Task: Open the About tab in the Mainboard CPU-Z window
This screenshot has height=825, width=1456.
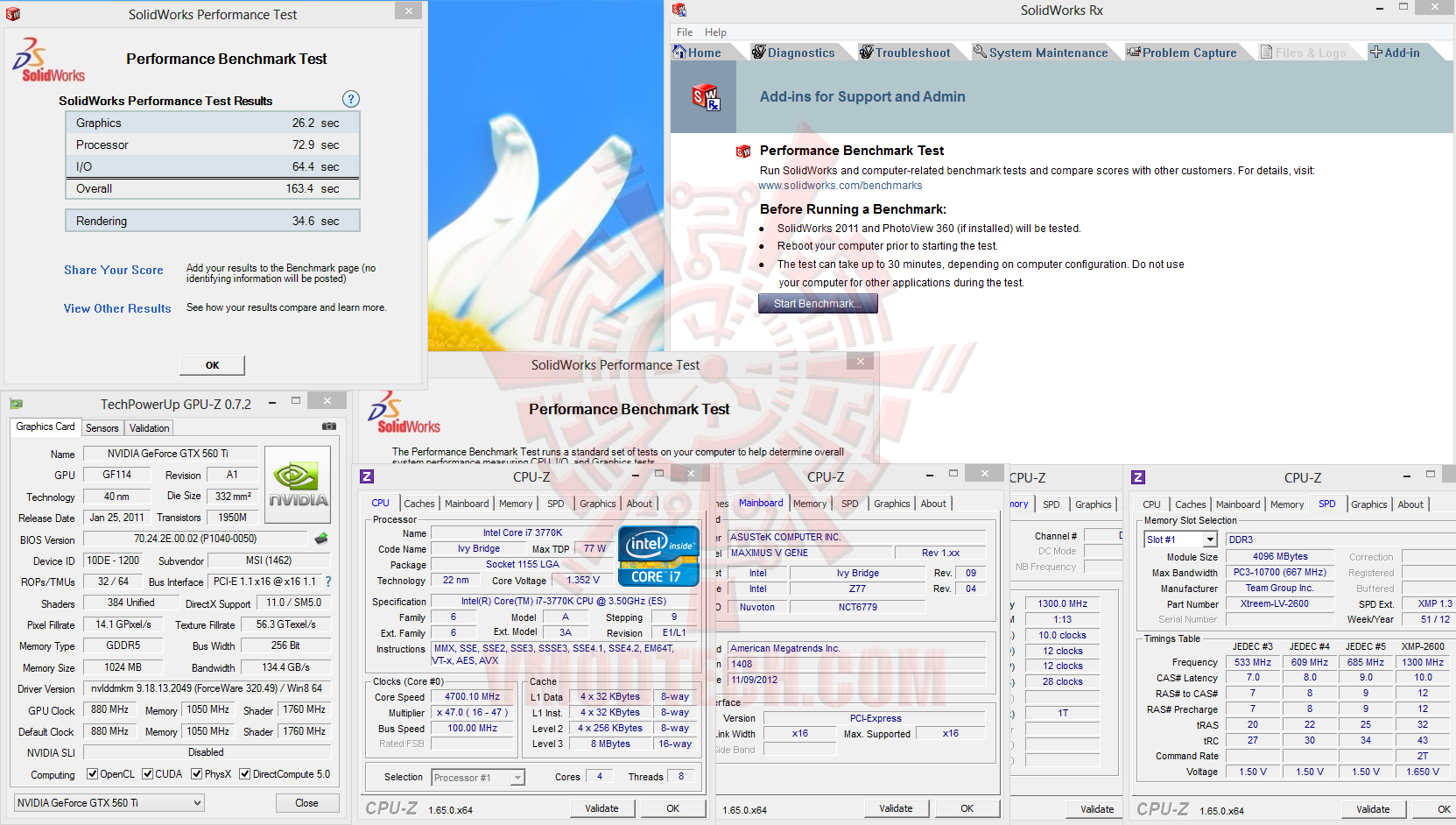Action: 933,504
